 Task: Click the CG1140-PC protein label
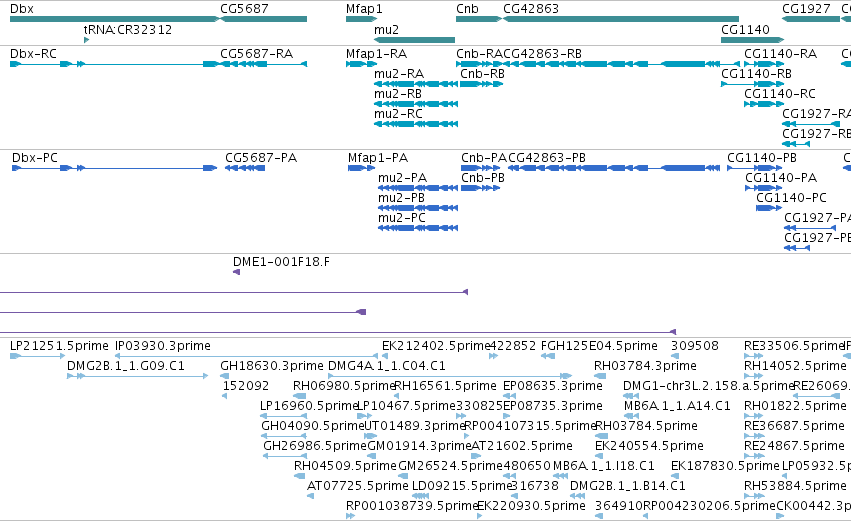click(x=791, y=198)
